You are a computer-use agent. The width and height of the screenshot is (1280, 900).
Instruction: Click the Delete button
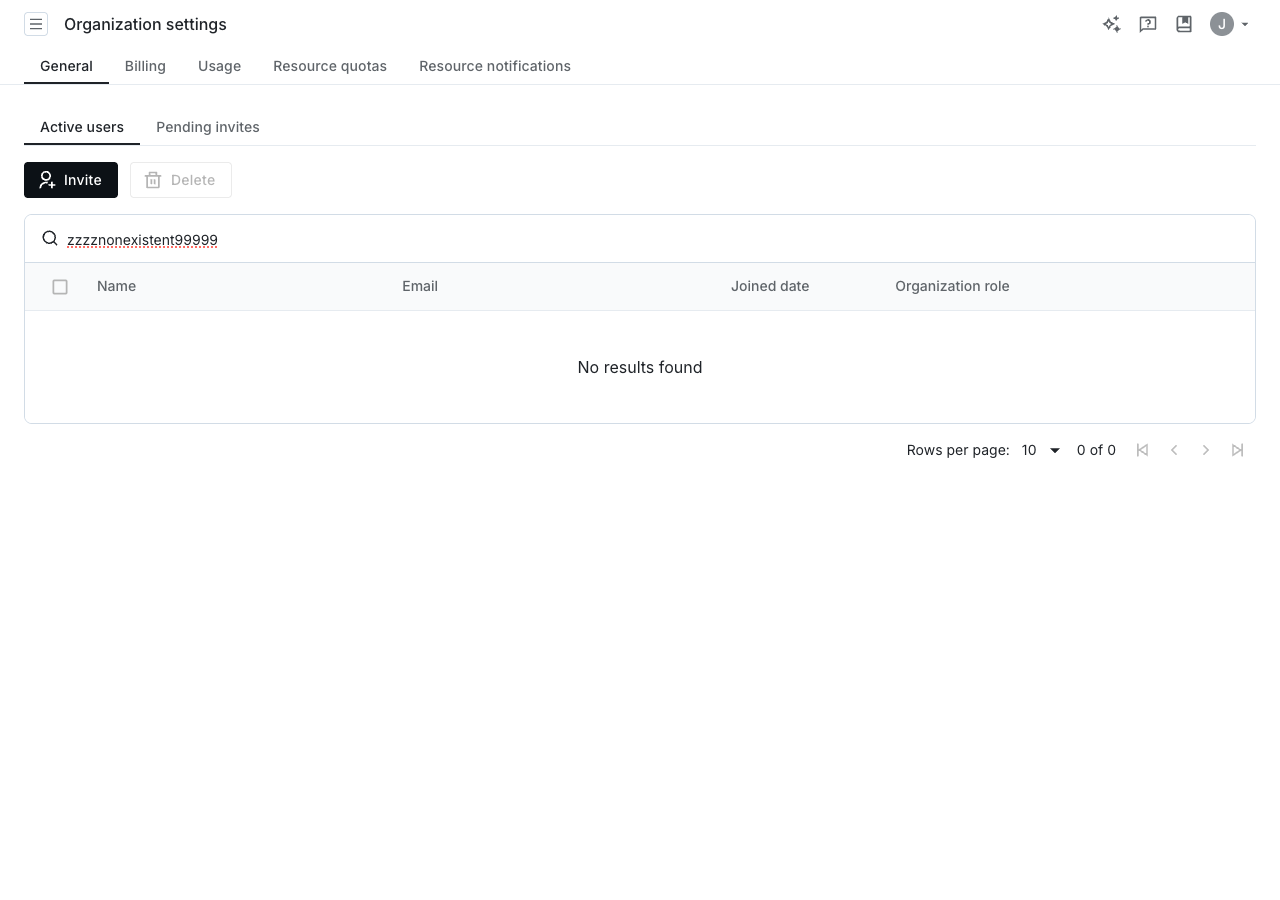coord(181,180)
